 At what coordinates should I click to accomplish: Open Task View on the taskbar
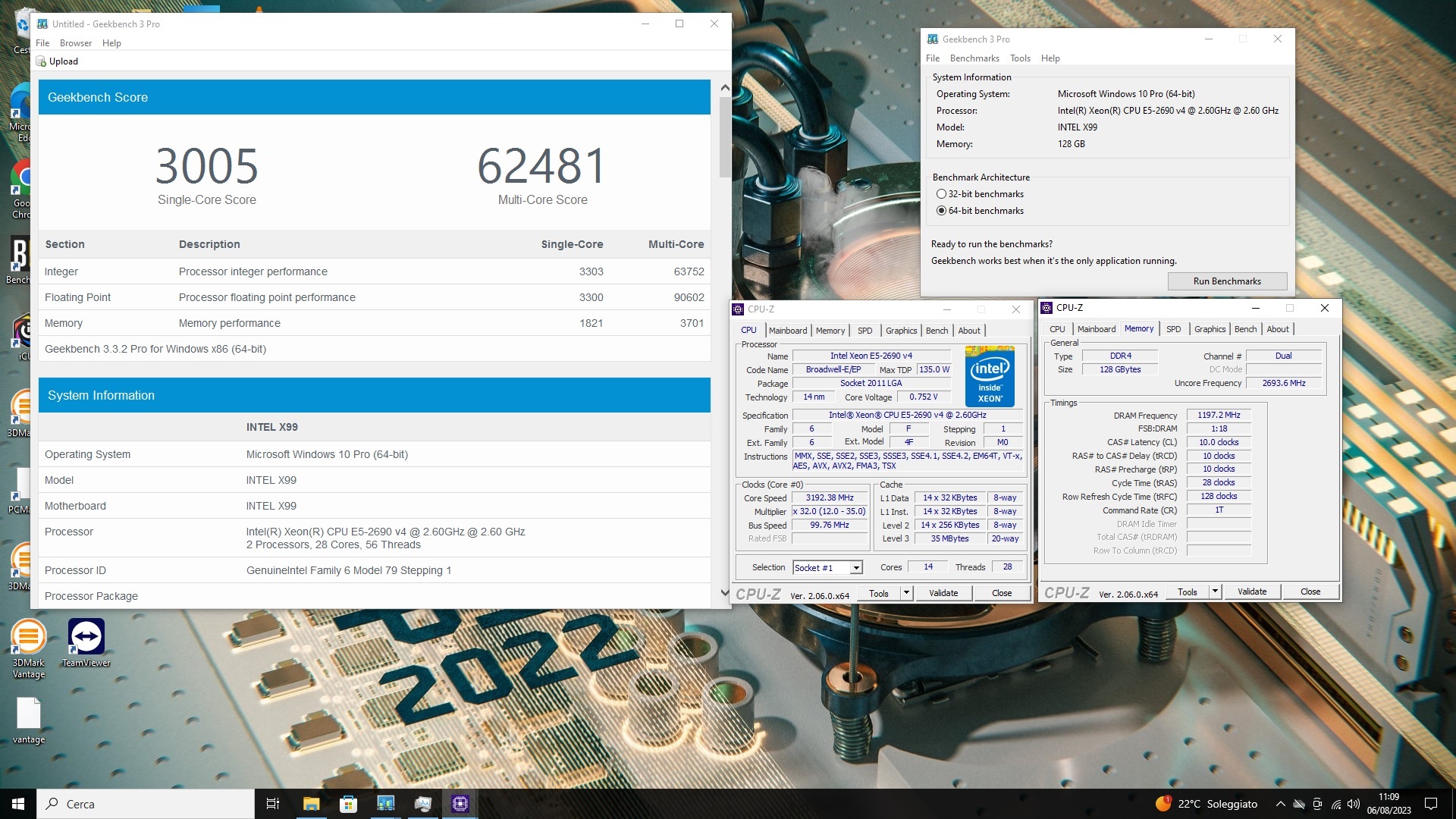(273, 804)
